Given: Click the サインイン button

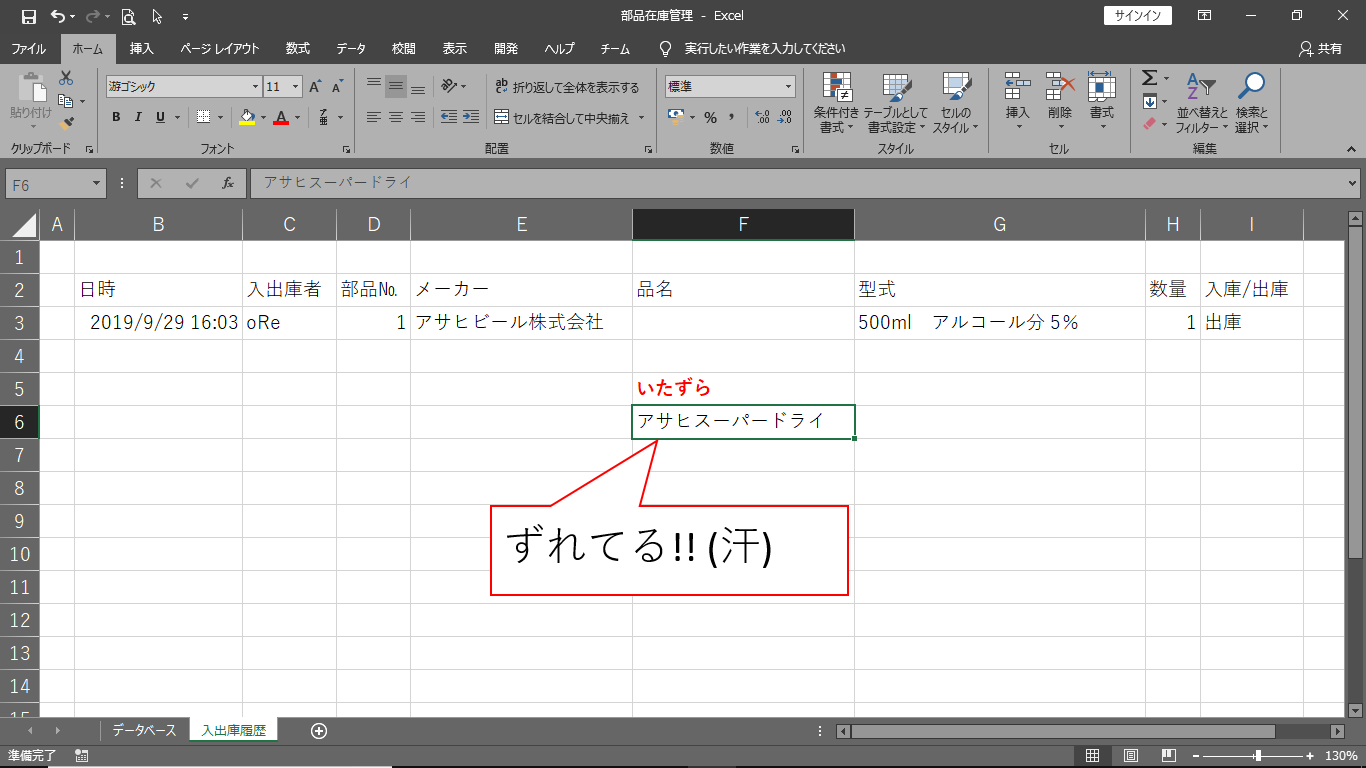Looking at the screenshot, I should tap(1138, 16).
